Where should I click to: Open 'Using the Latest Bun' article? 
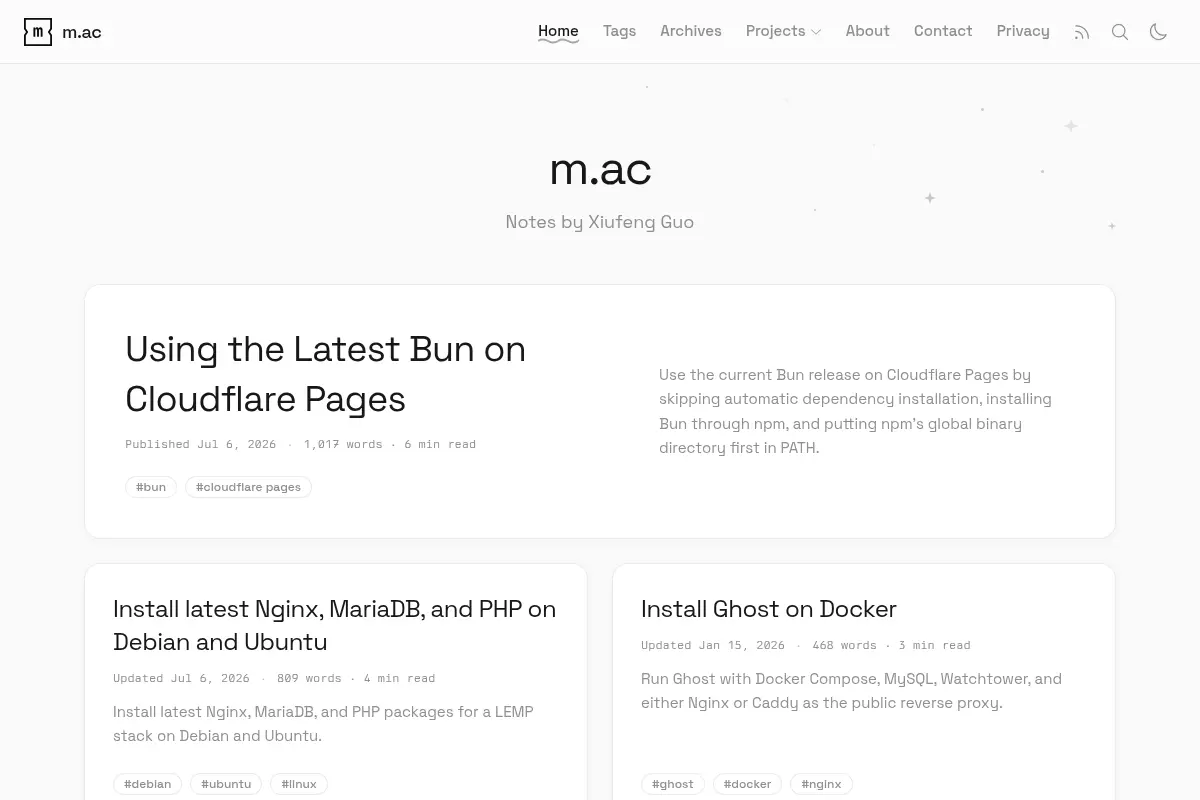325,374
